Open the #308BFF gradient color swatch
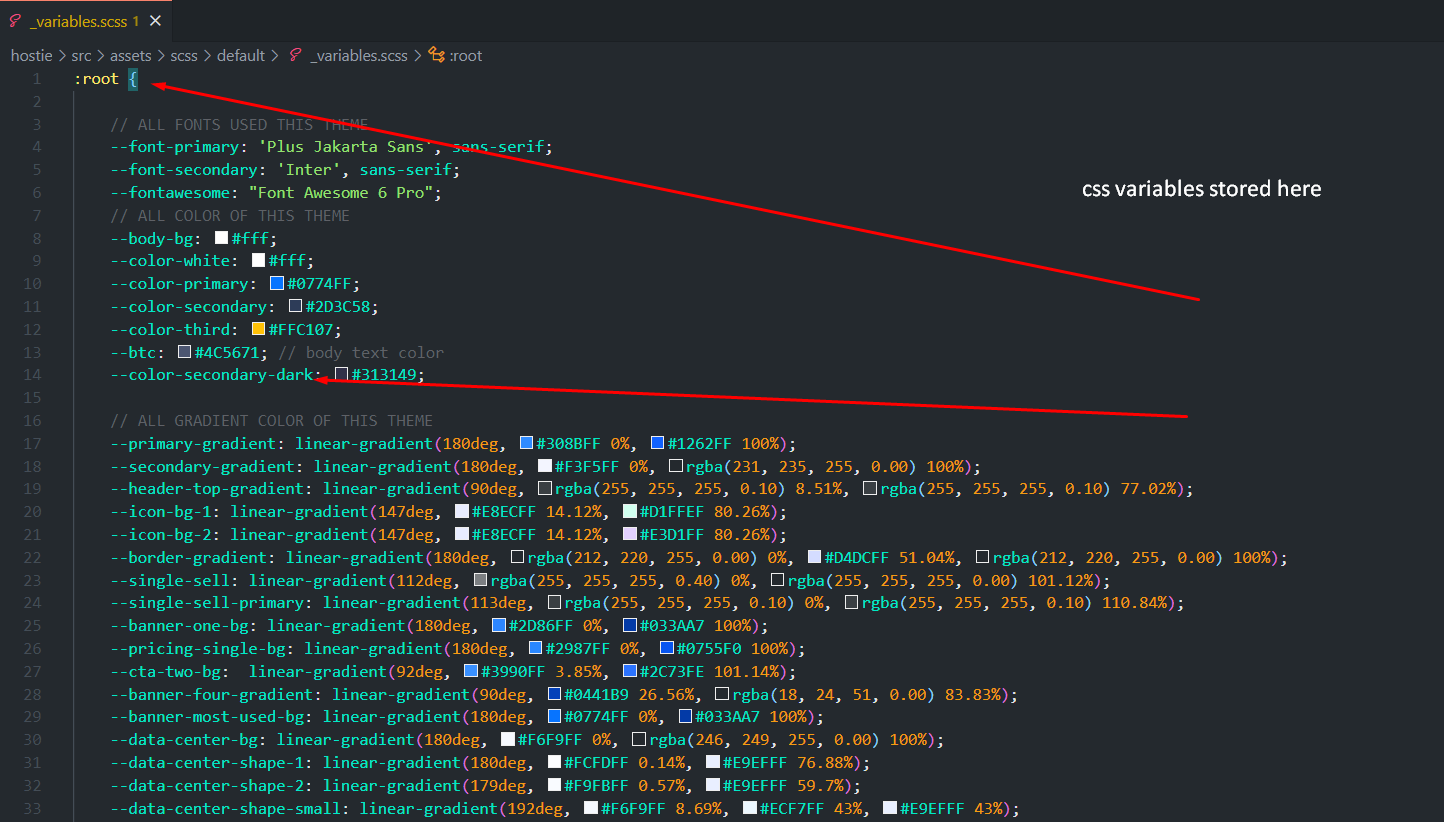Screen dimensions: 1444x822 (527, 443)
